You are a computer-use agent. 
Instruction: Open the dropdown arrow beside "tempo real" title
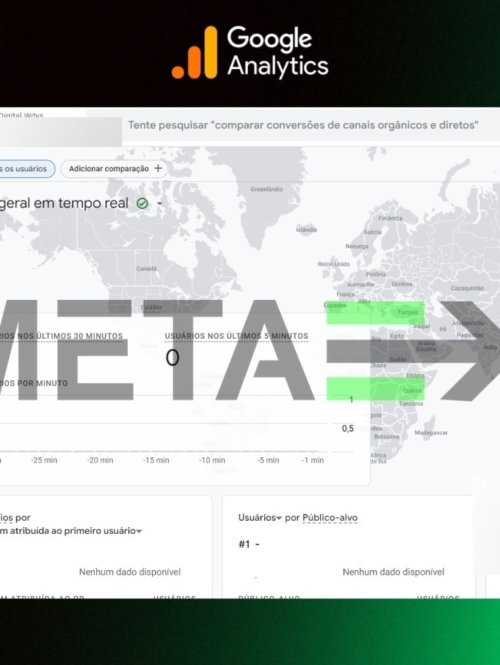pos(160,204)
